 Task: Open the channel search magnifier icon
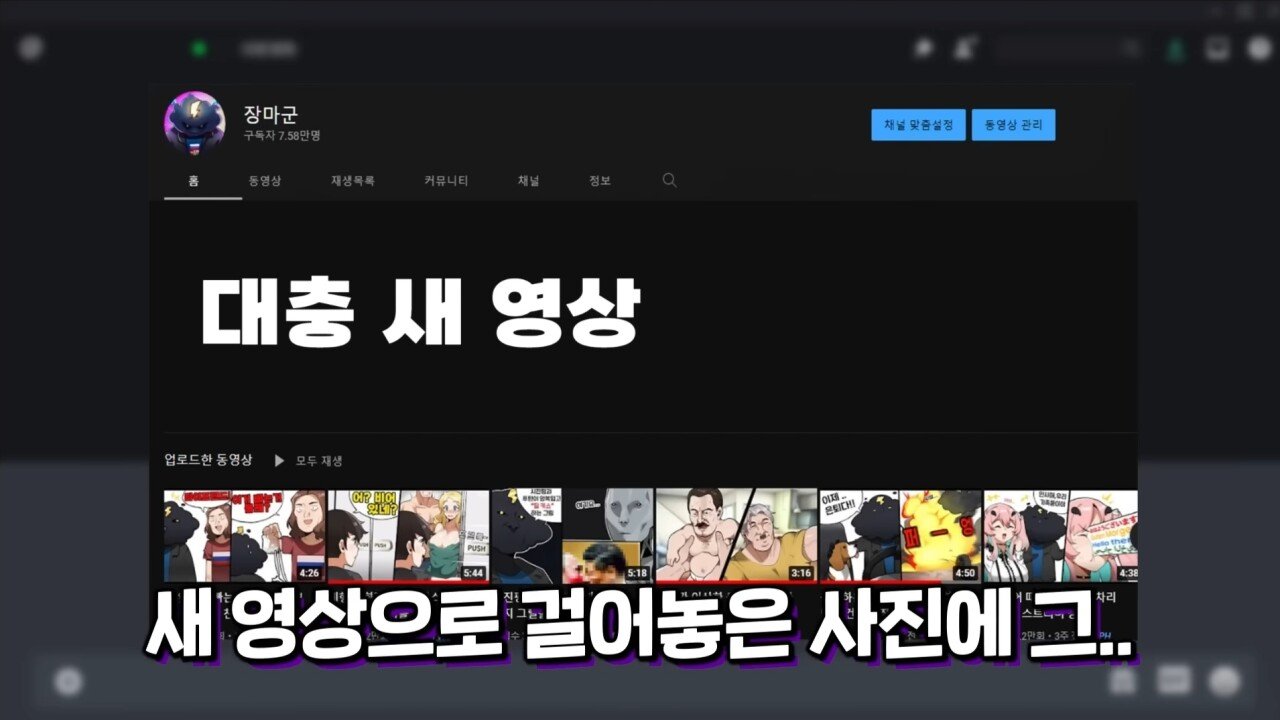click(x=669, y=180)
